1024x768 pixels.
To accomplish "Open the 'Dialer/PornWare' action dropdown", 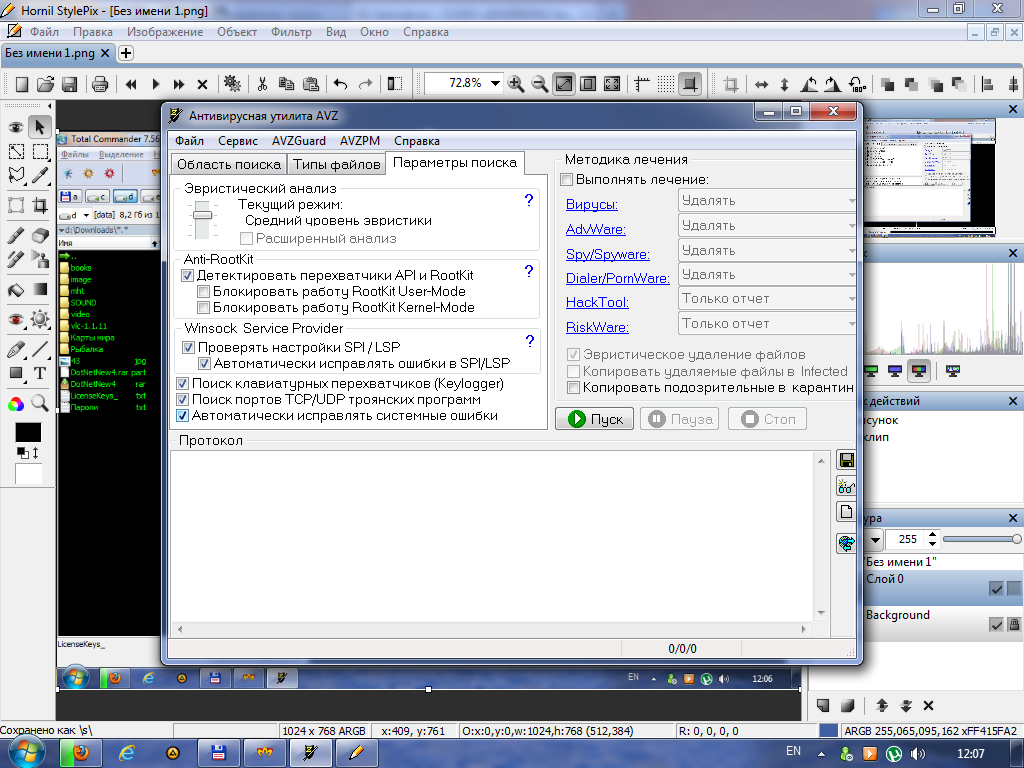I will click(767, 275).
